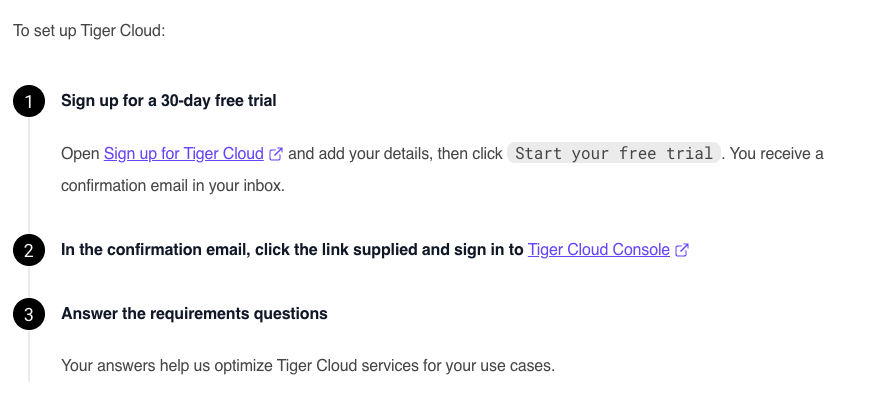Click external-link icon beside Sign up for Tiger Cloud
Viewport: 871px width, 402px height.
[x=276, y=154]
